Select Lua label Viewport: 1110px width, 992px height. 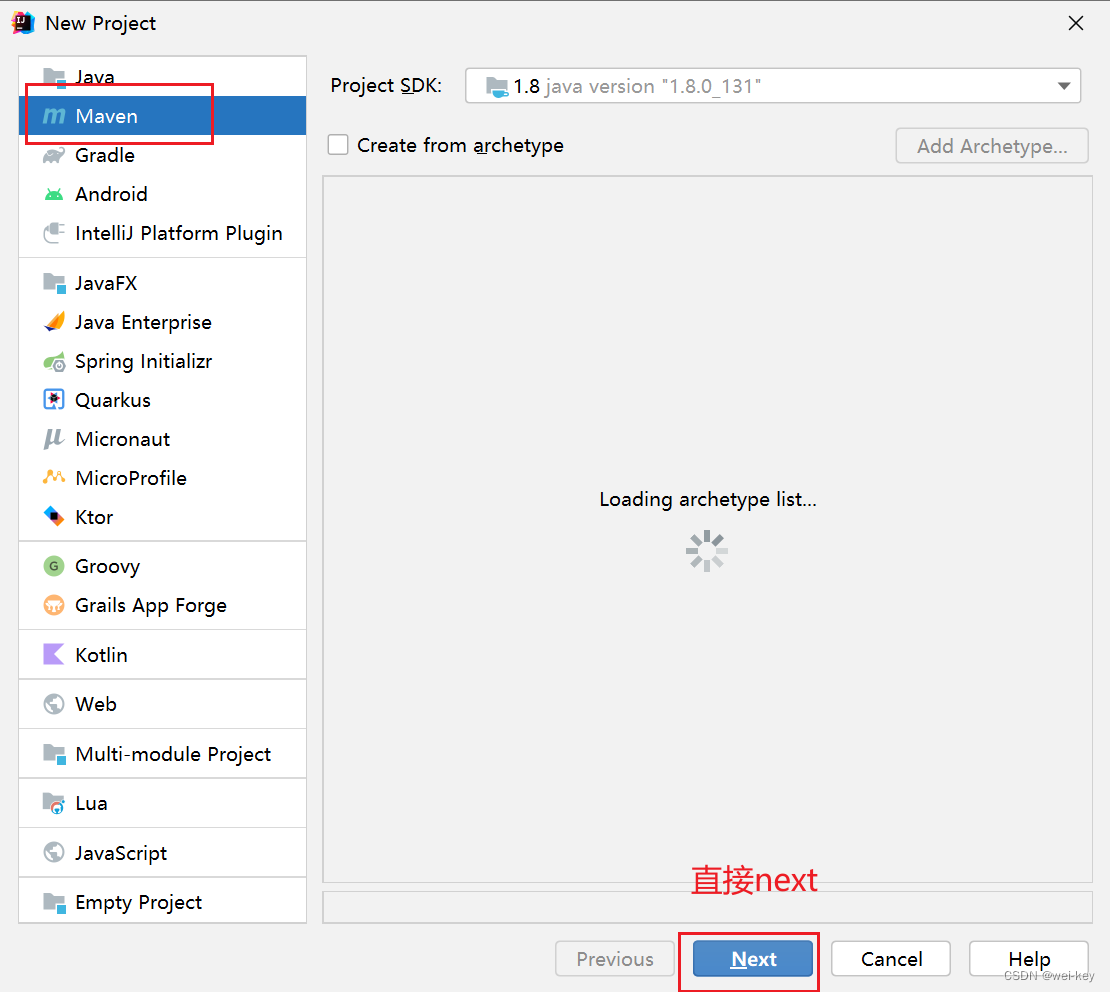[x=91, y=804]
